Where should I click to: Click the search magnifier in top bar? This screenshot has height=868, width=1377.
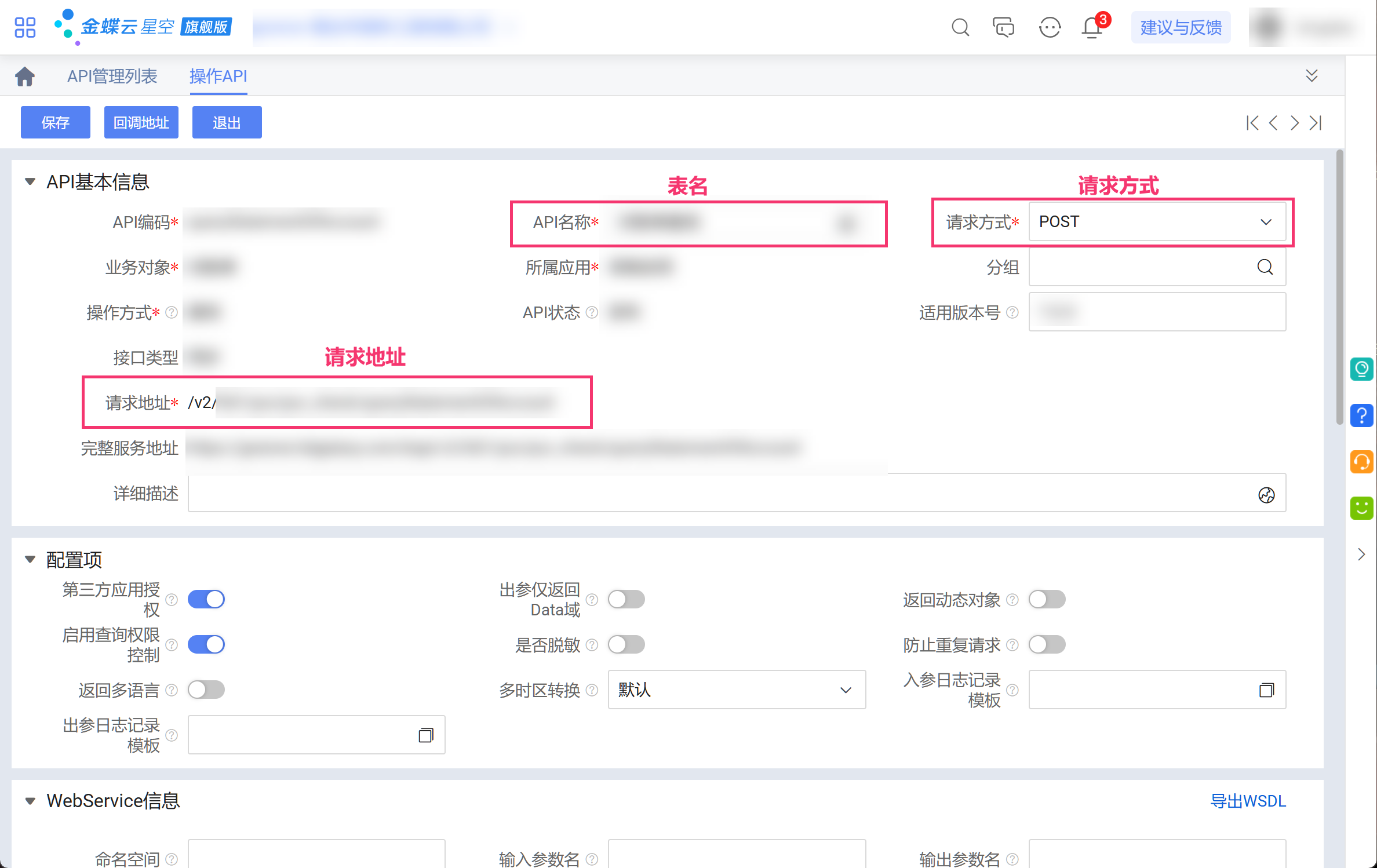(960, 27)
